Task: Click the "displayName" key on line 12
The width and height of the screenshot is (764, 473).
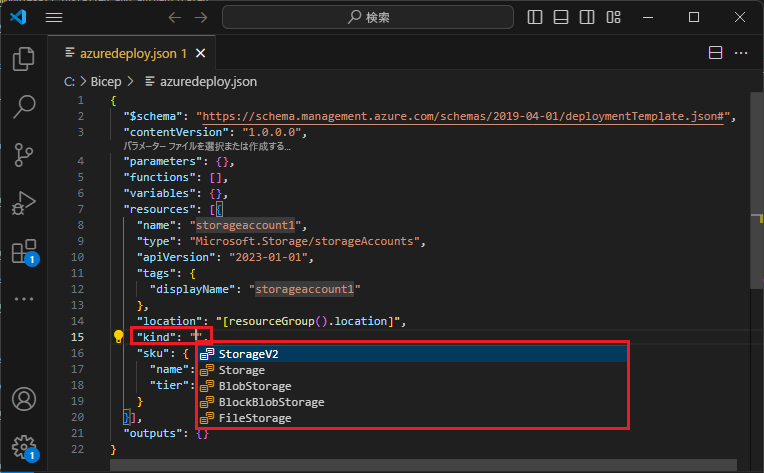Action: (x=192, y=289)
